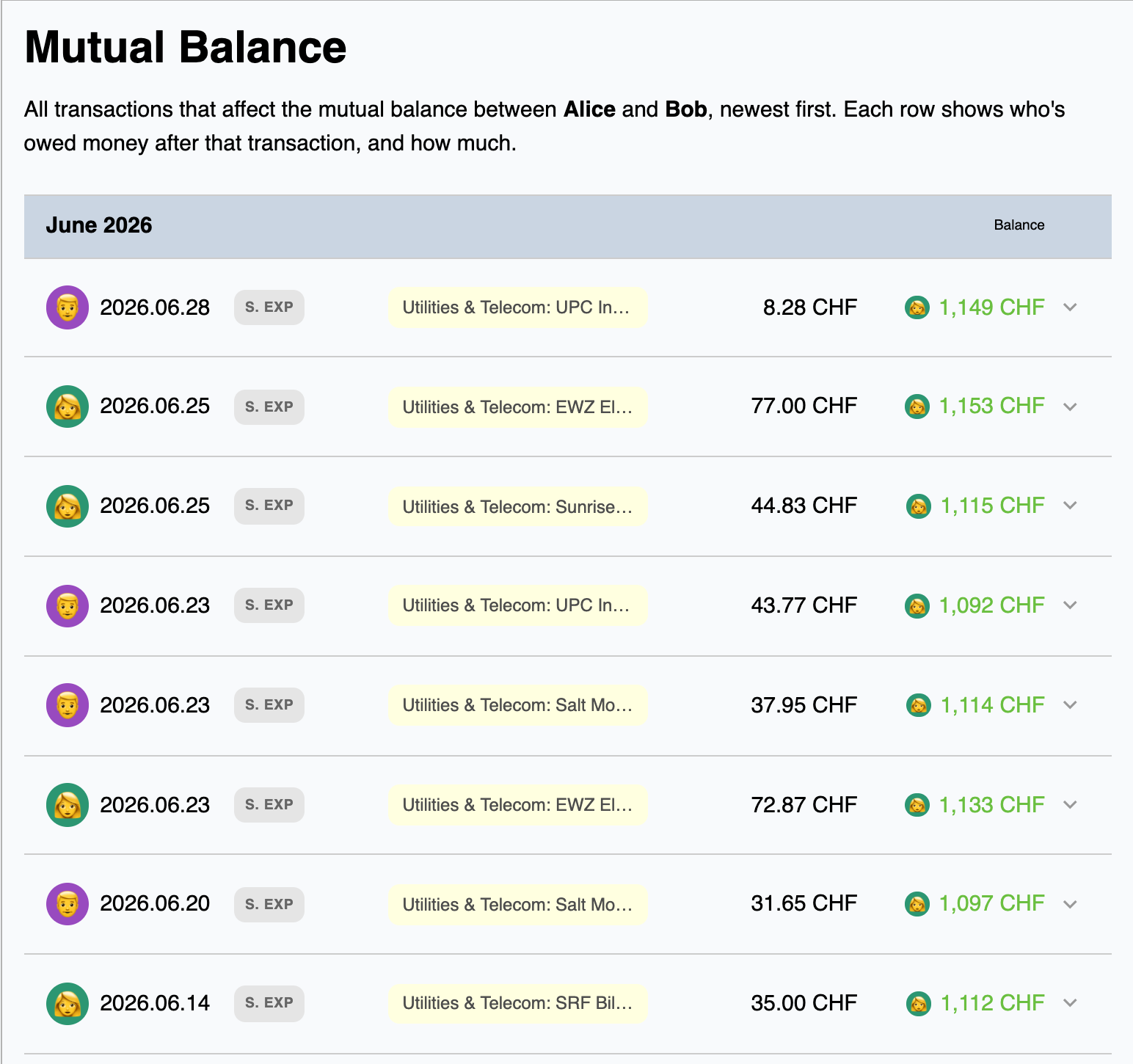The height and width of the screenshot is (1064, 1133).
Task: Select the 31.65 CHF amount
Action: point(804,903)
